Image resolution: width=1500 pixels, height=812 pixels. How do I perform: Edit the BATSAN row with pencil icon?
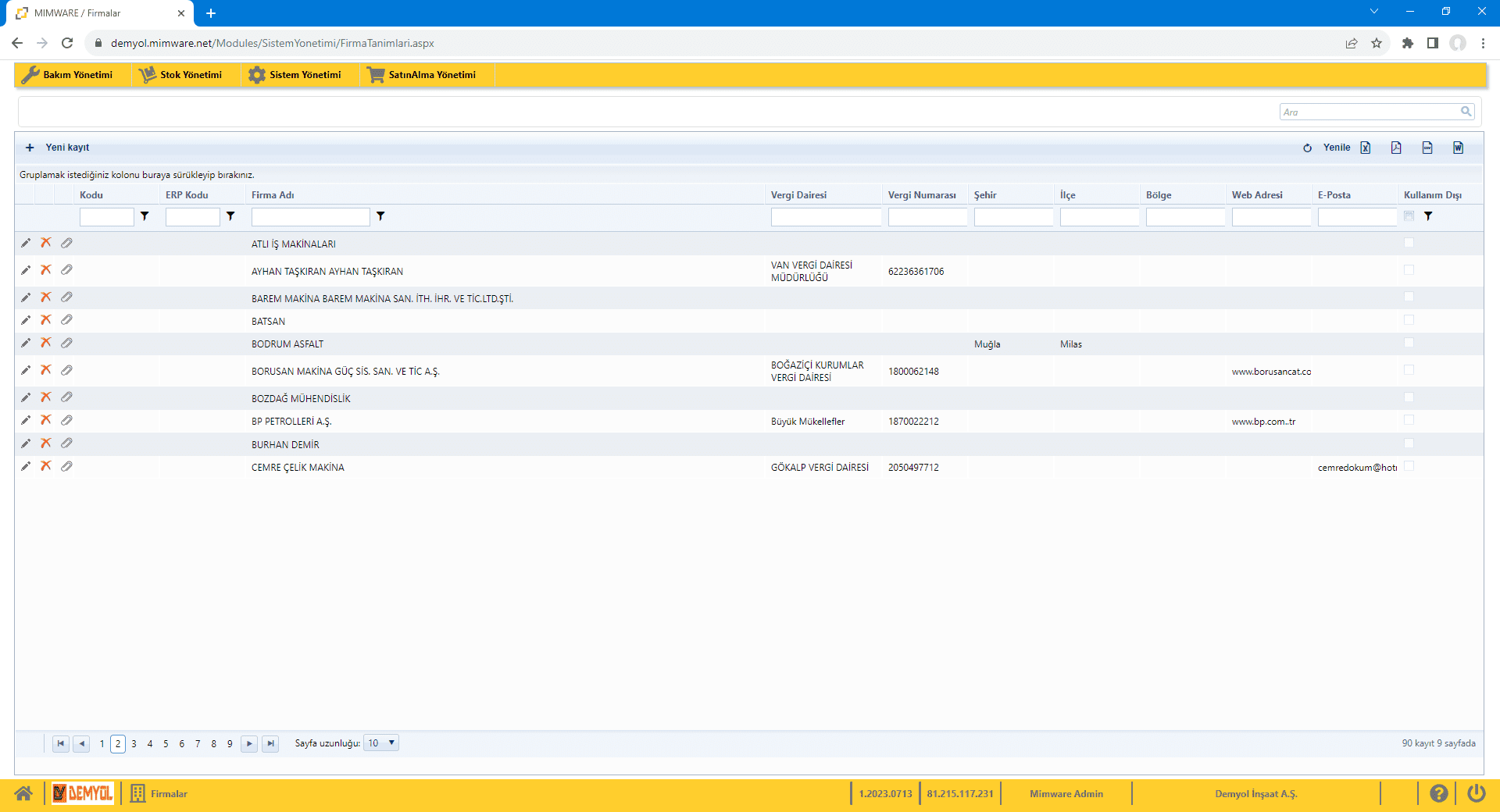[x=26, y=320]
